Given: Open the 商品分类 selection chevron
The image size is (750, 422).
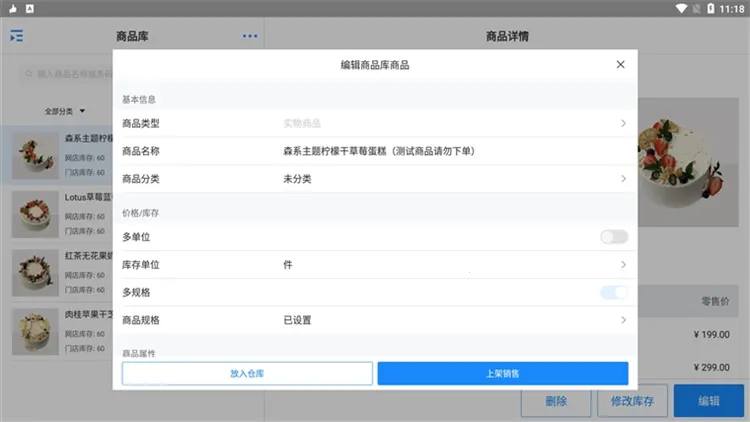Looking at the screenshot, I should point(623,179).
